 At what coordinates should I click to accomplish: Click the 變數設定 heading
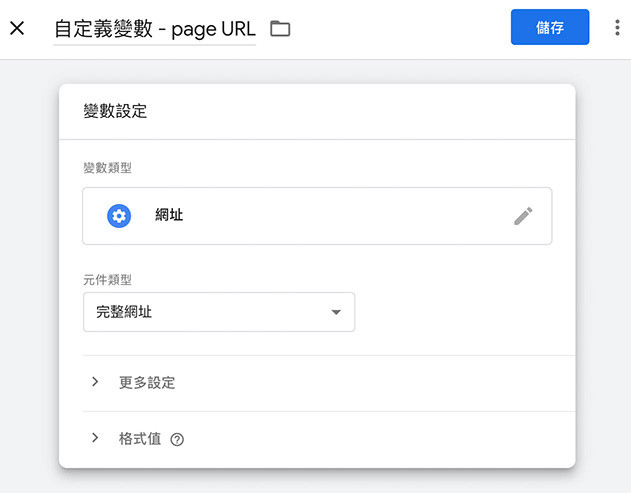tap(115, 111)
